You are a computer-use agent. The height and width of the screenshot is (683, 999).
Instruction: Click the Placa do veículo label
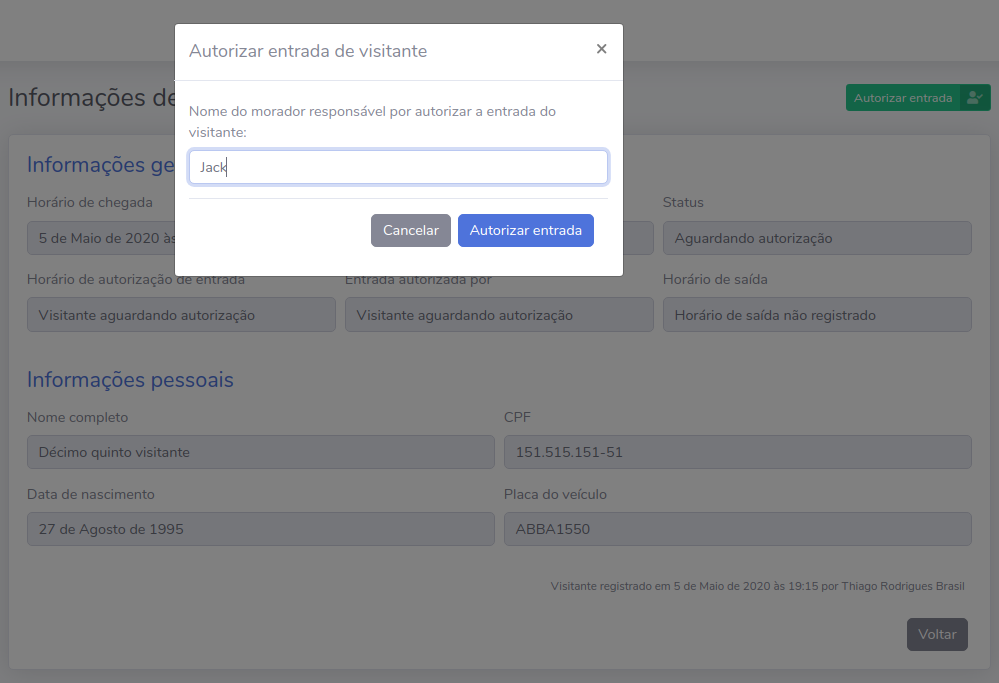pyautogui.click(x=555, y=494)
